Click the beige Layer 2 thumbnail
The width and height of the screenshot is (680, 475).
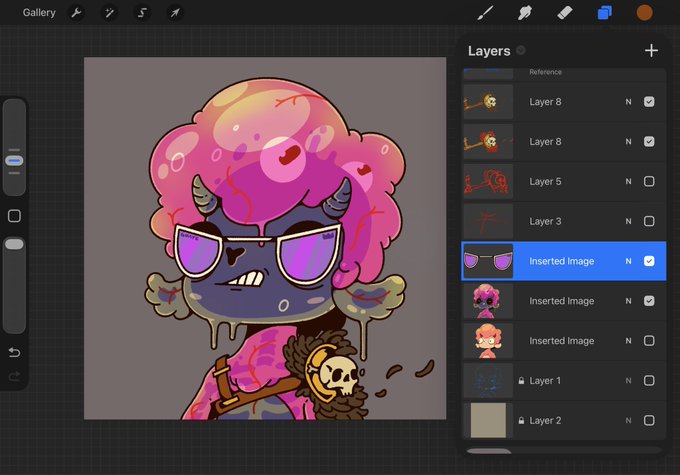tap(488, 421)
